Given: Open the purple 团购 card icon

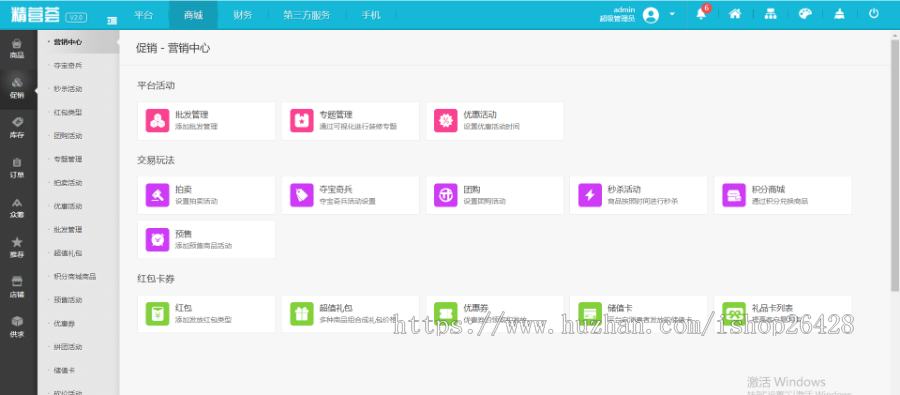Looking at the screenshot, I should [446, 195].
